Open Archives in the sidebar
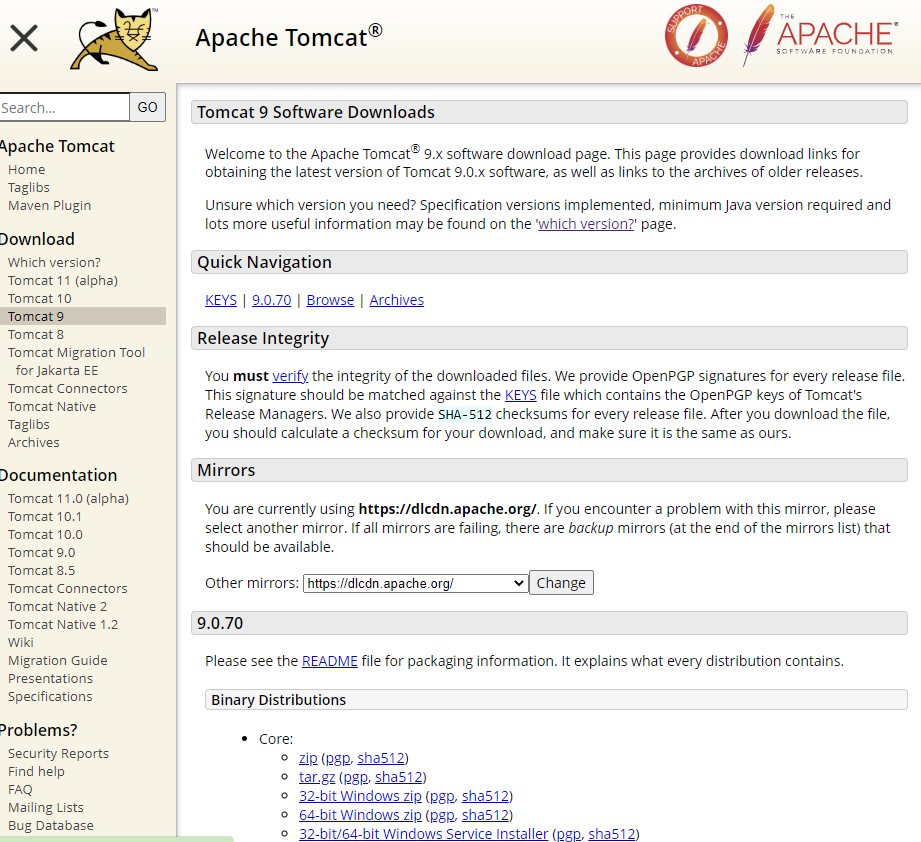 pos(33,443)
